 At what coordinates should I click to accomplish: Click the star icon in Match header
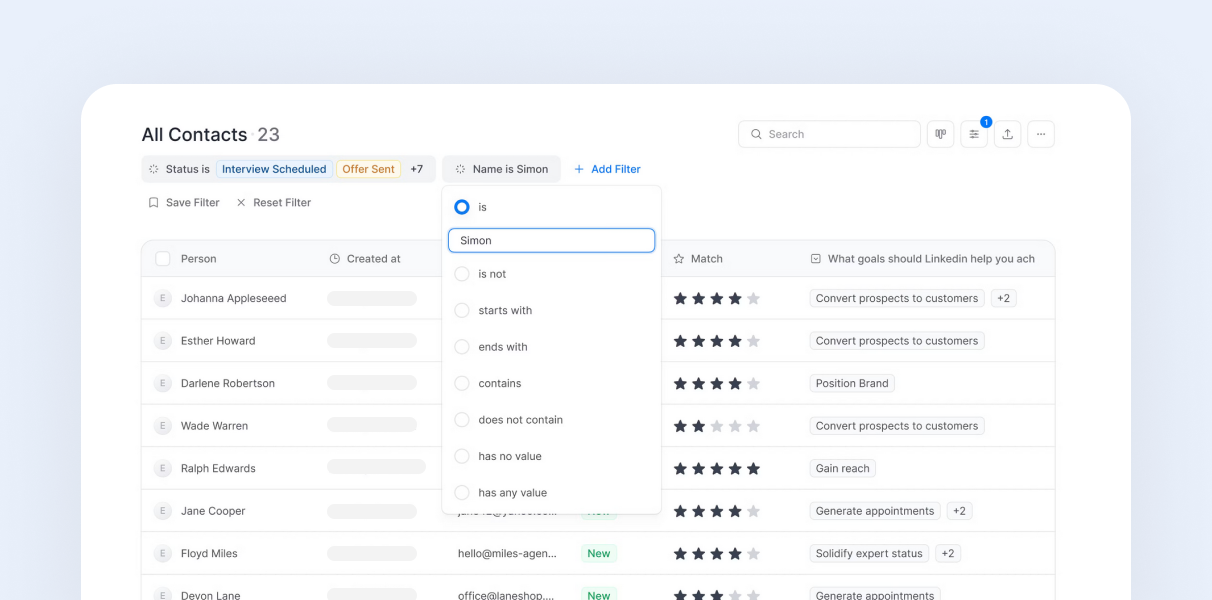coord(679,259)
